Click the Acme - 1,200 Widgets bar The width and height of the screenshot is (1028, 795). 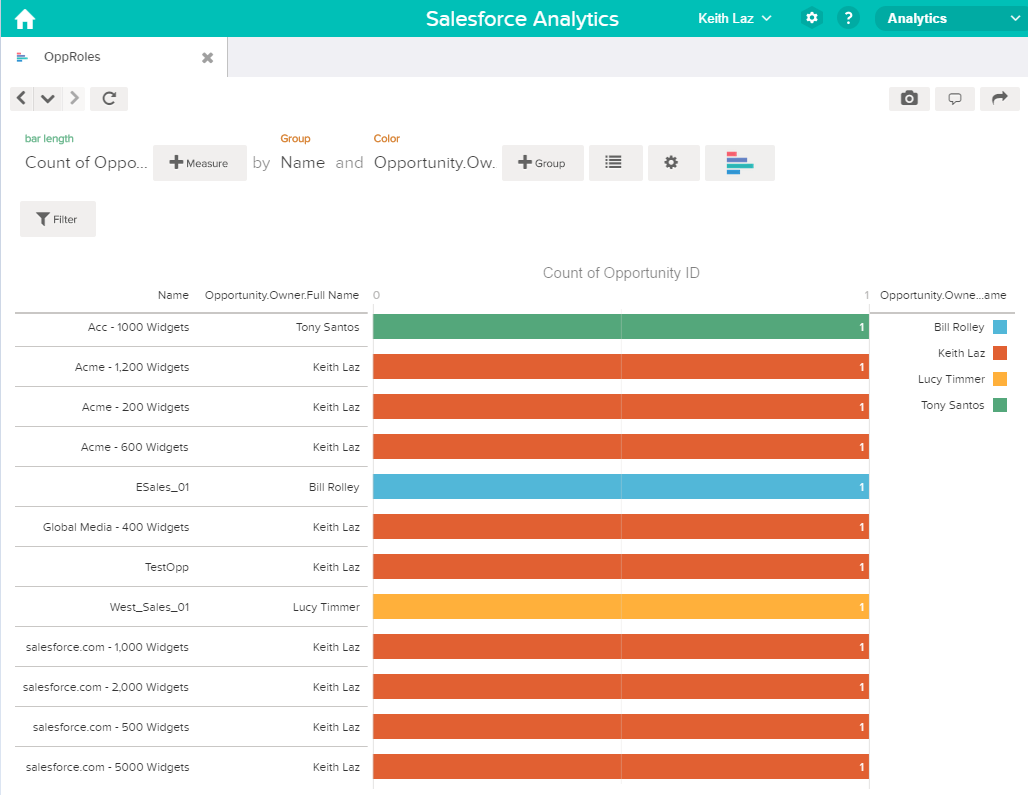[621, 366]
